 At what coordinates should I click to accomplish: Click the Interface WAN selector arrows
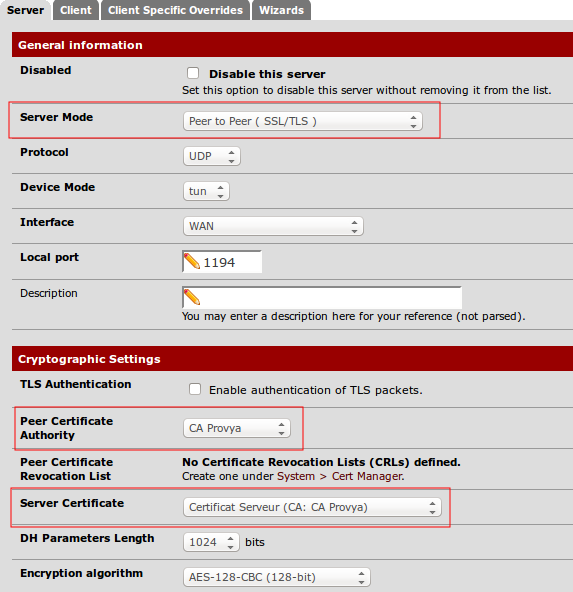(354, 226)
